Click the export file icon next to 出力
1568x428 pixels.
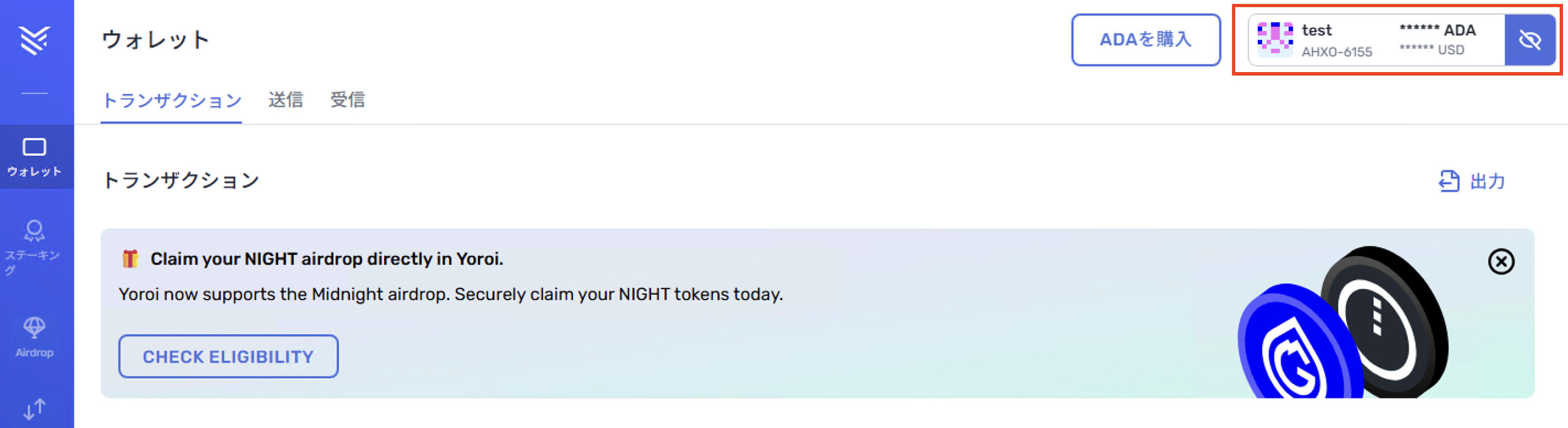pos(1449,181)
